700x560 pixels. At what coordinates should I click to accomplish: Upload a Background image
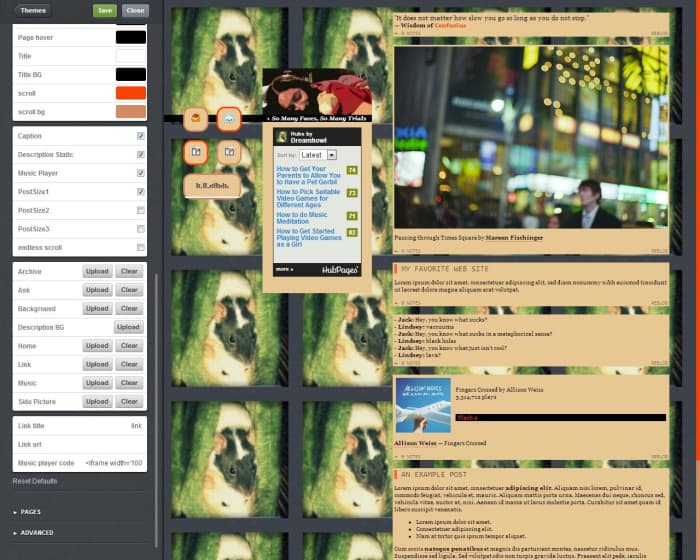pyautogui.click(x=97, y=309)
